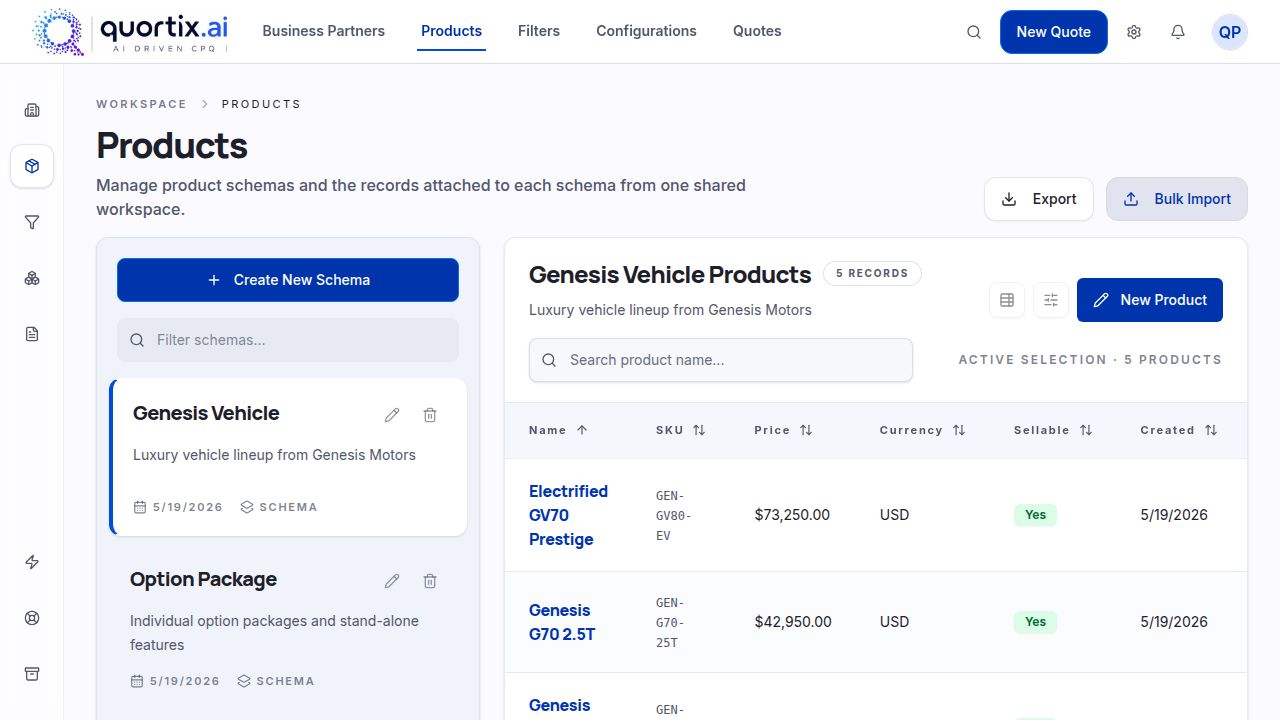Delete the Option Package schema trash icon

tap(430, 581)
